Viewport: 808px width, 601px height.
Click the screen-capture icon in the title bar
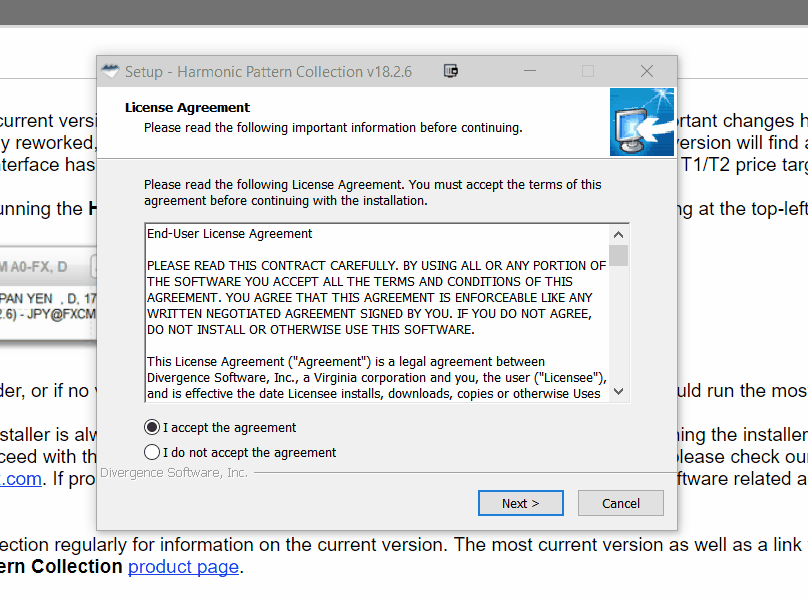(451, 71)
